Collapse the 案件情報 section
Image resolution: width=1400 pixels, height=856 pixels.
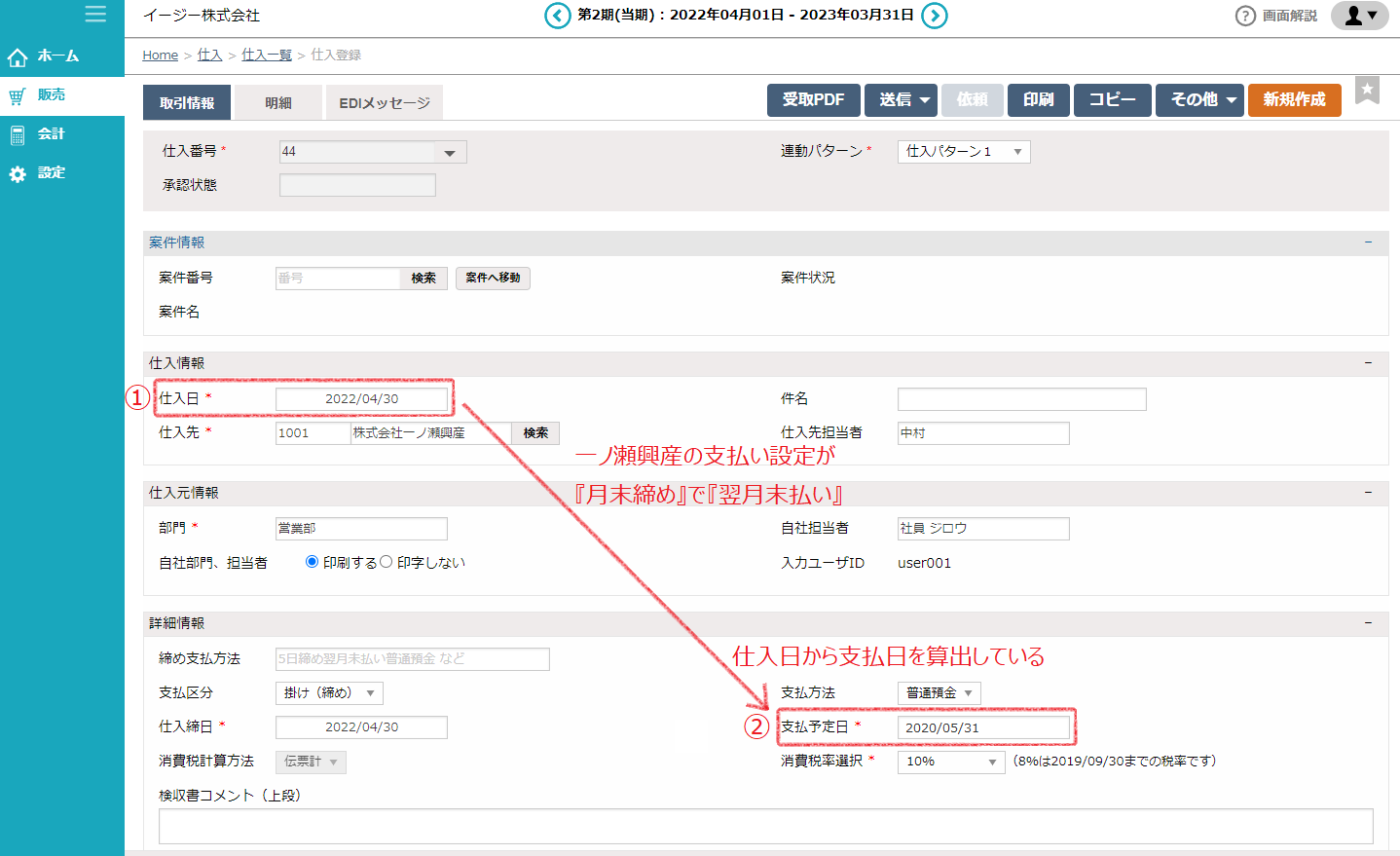(1367, 242)
